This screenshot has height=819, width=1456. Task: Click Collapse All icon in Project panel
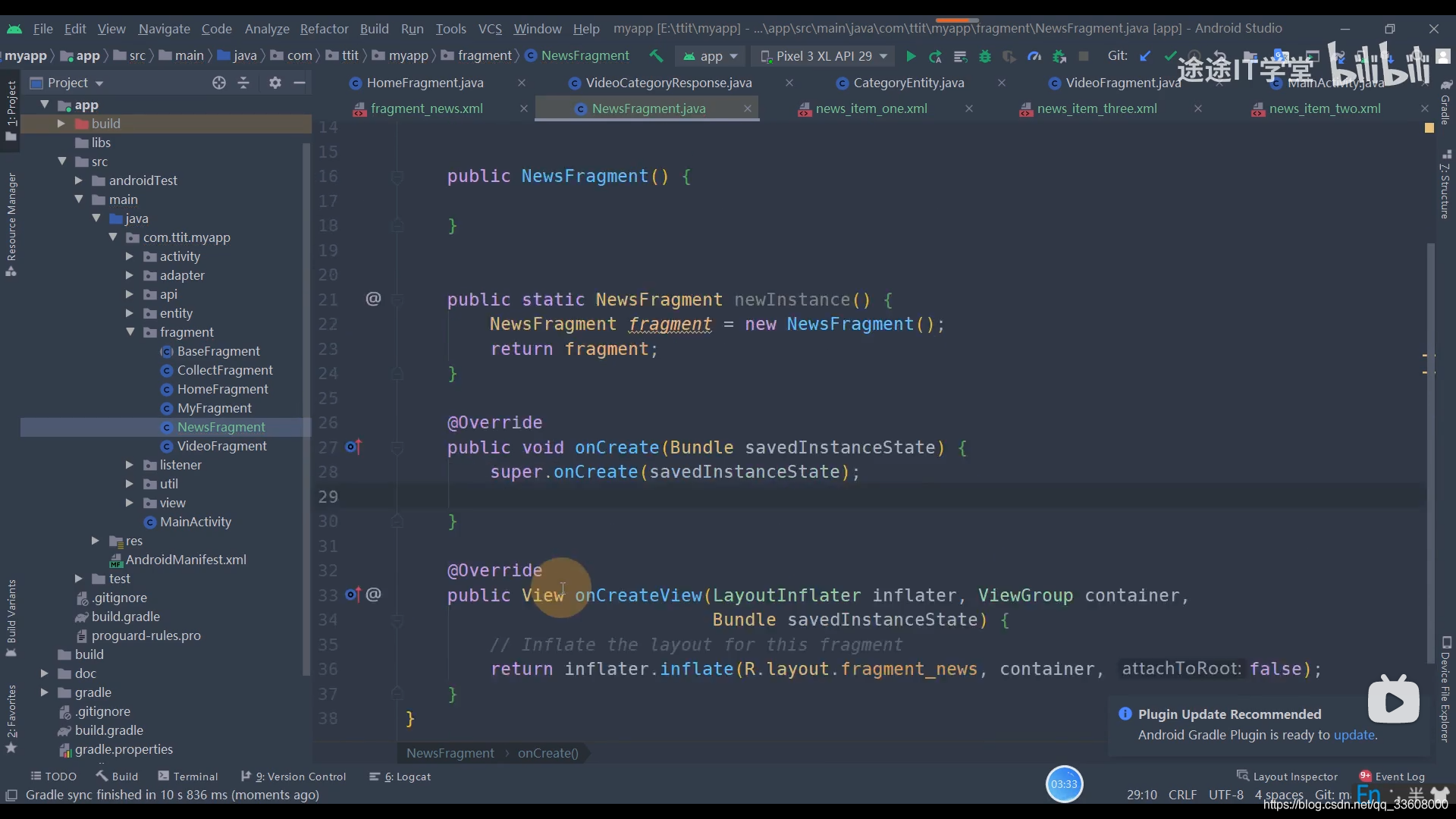click(x=243, y=83)
